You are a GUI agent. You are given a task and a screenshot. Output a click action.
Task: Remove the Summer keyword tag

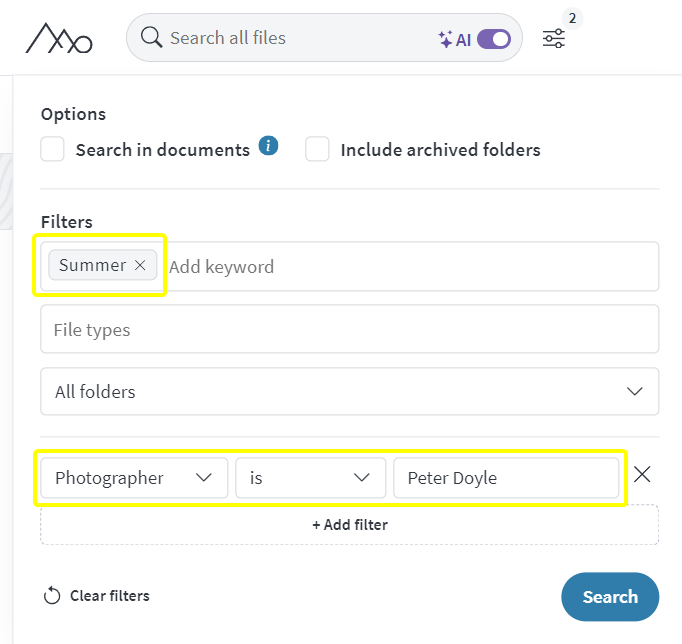[x=140, y=265]
